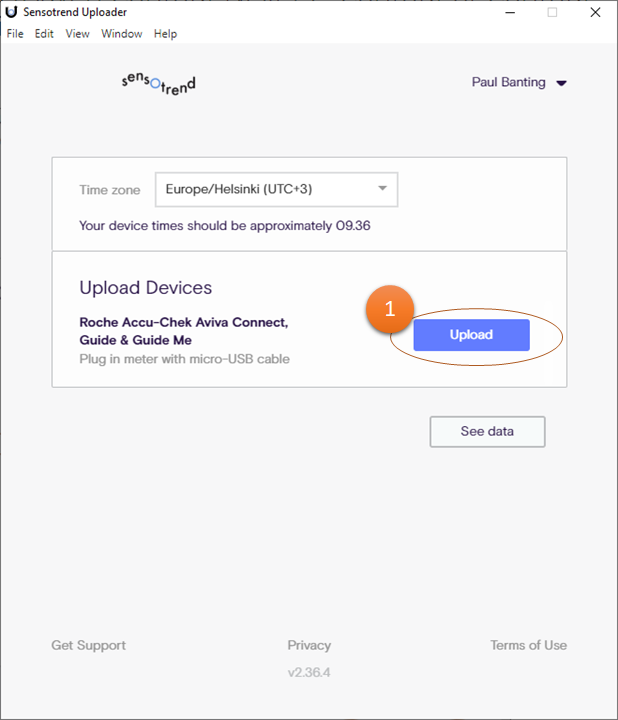
Task: Open the Terms of Use link
Action: [528, 645]
